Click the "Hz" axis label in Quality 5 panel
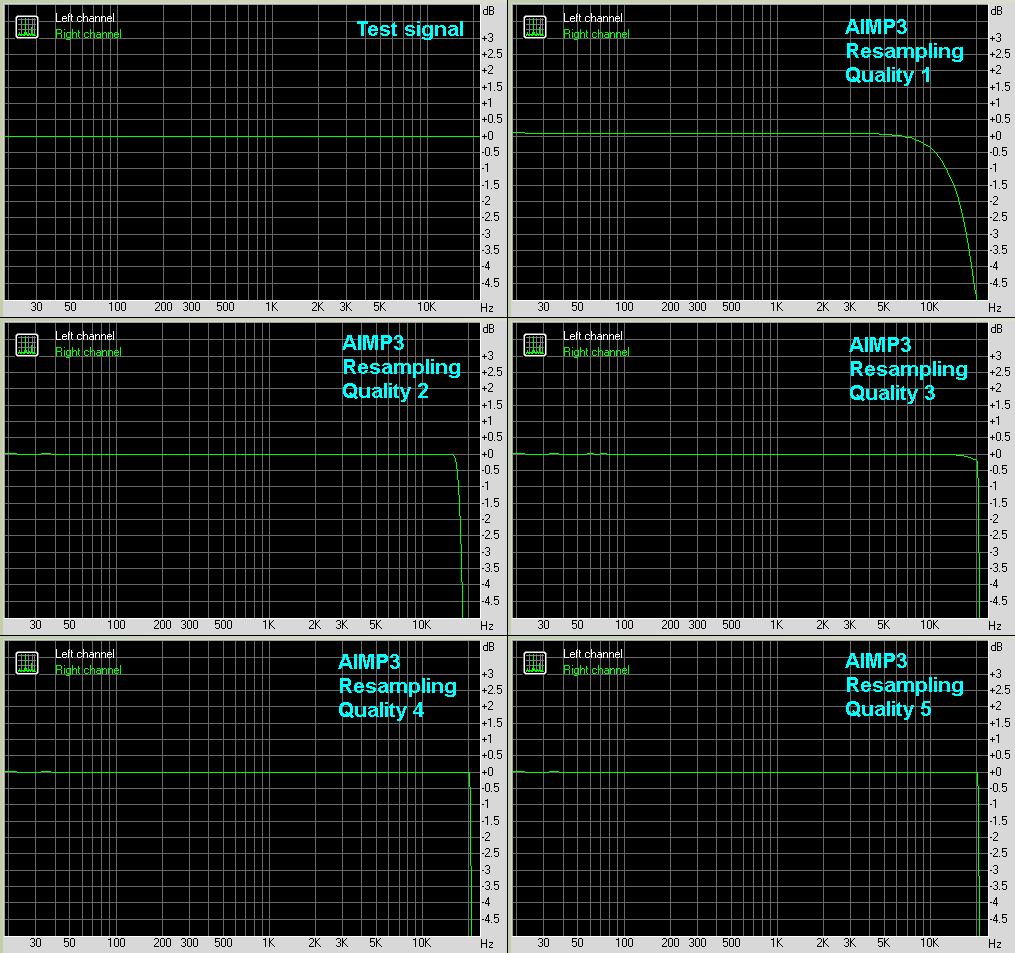The height and width of the screenshot is (953, 1015). [995, 944]
